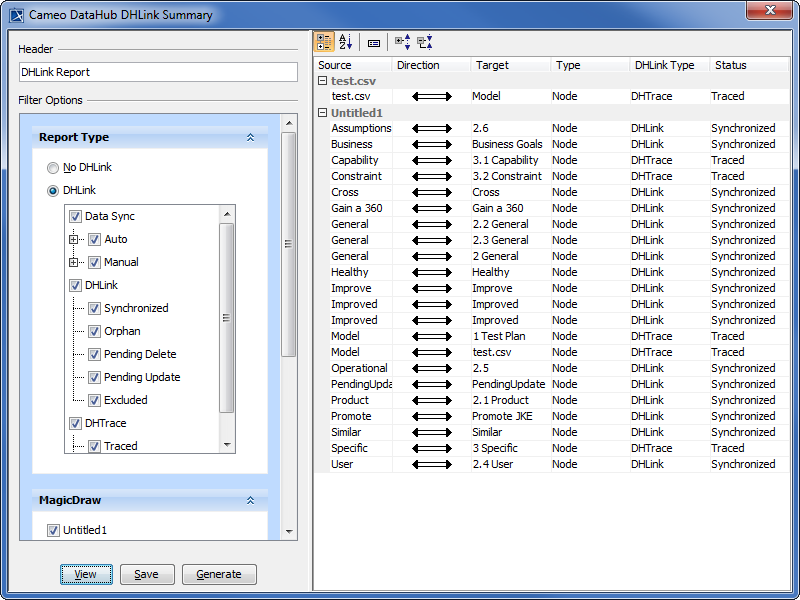The width and height of the screenshot is (800, 600).
Task: Click the Cameo DataHub title bar icon
Action: pyautogui.click(x=16, y=15)
